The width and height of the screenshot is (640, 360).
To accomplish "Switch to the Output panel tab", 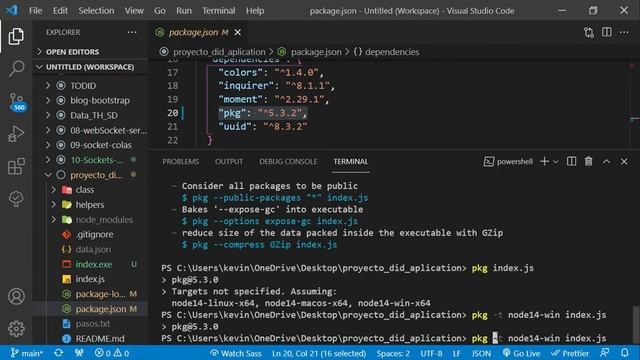I will click(x=229, y=162).
